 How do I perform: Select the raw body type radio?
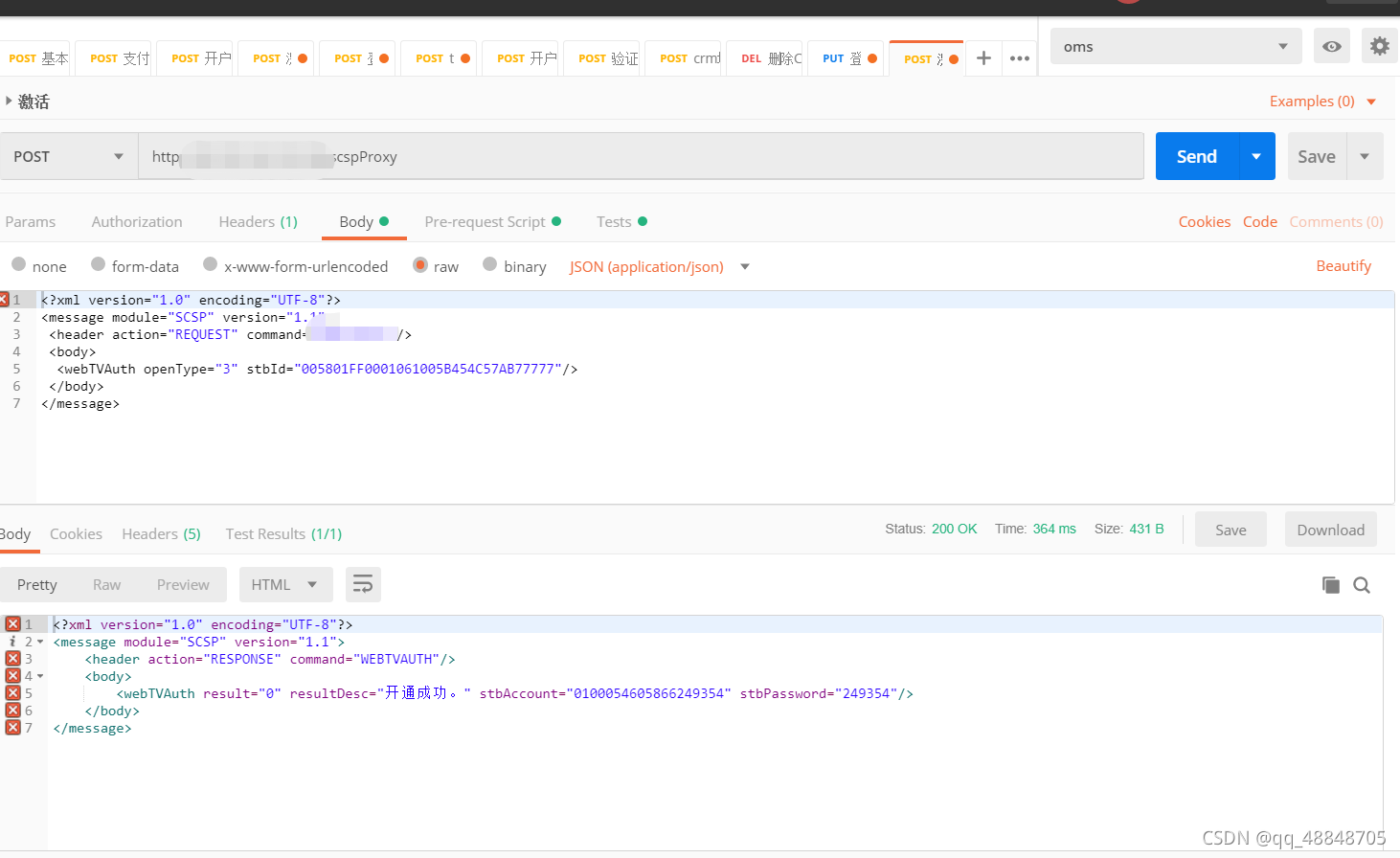(419, 264)
